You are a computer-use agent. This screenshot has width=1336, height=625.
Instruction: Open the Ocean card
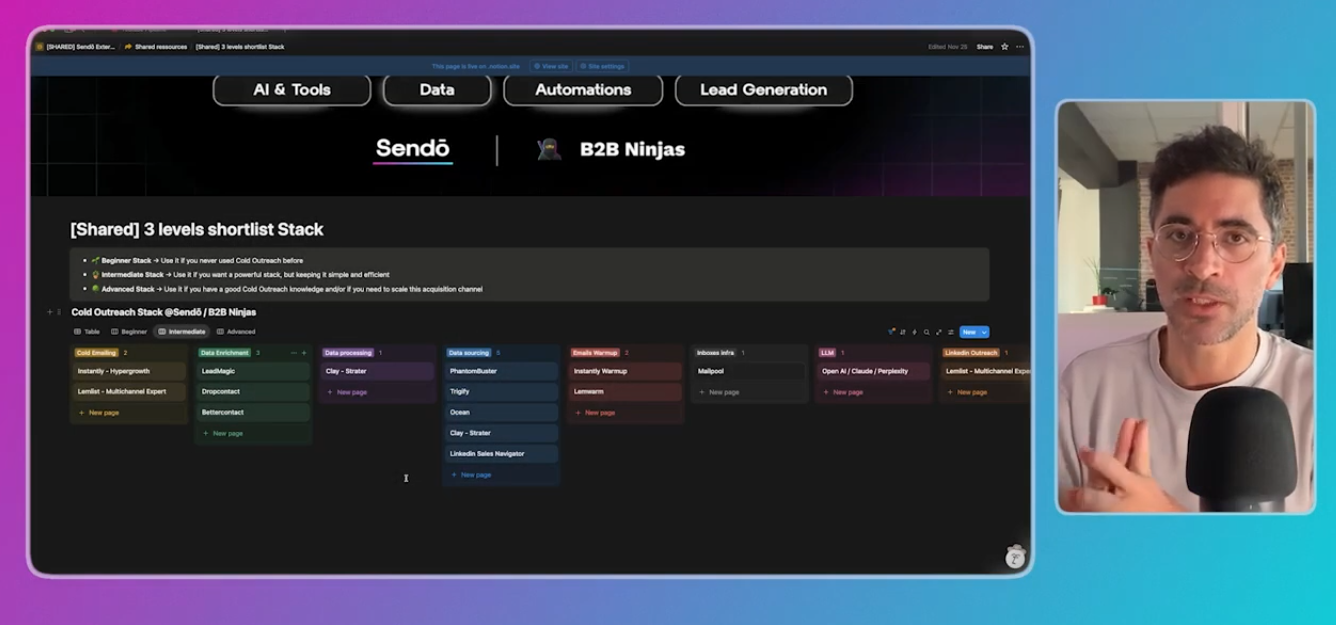coord(501,412)
